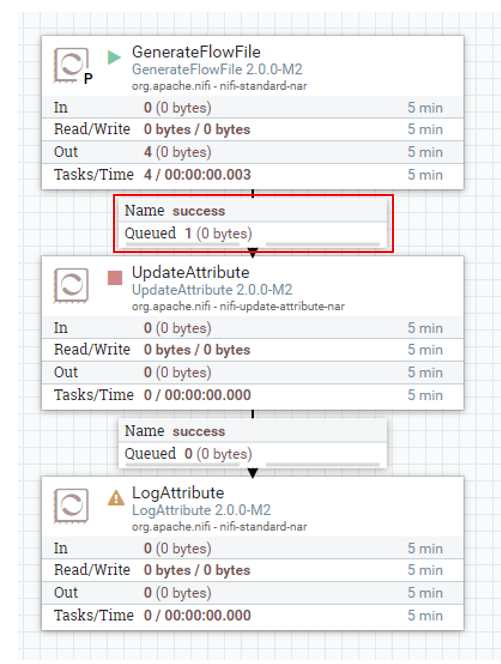Screen dimensions: 501x664
Task: Click the GenerateFlowFile processor icon
Action: [x=71, y=65]
